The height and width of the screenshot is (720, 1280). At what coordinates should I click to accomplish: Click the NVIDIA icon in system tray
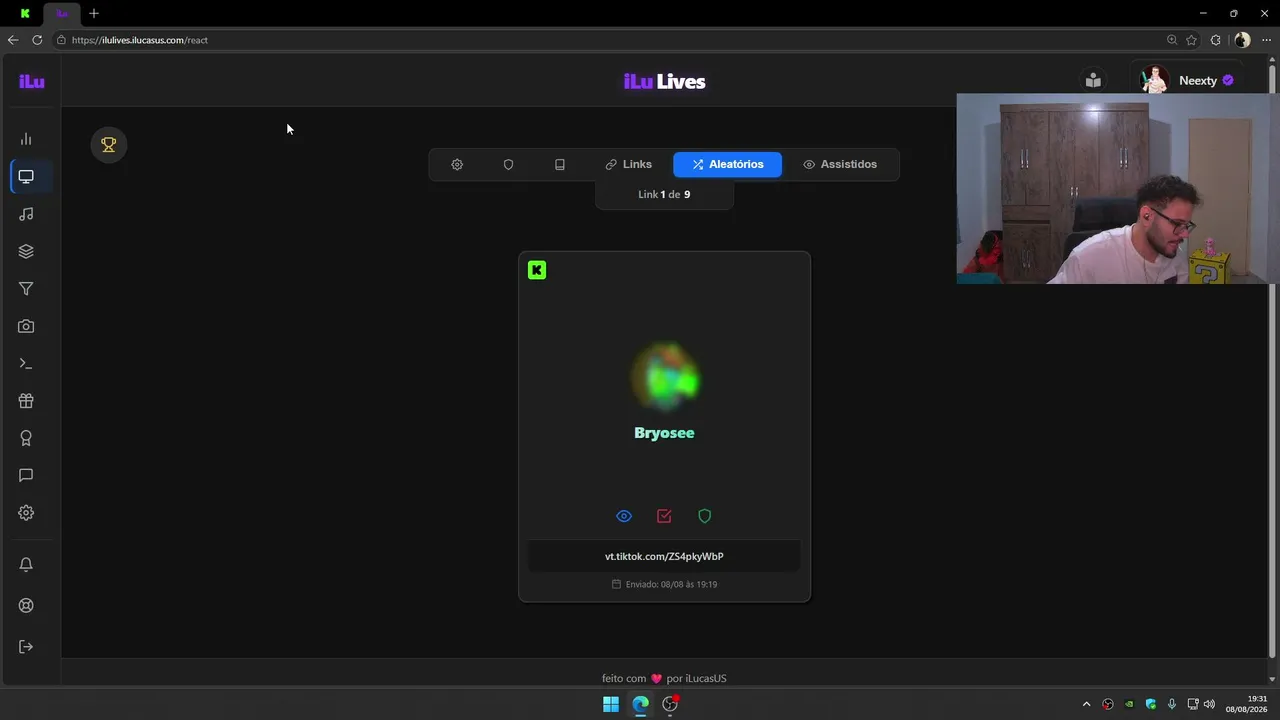(1130, 704)
